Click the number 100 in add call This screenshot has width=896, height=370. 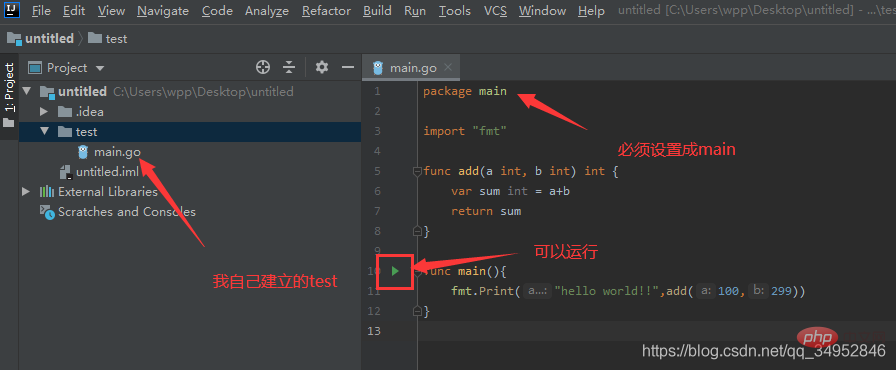728,291
